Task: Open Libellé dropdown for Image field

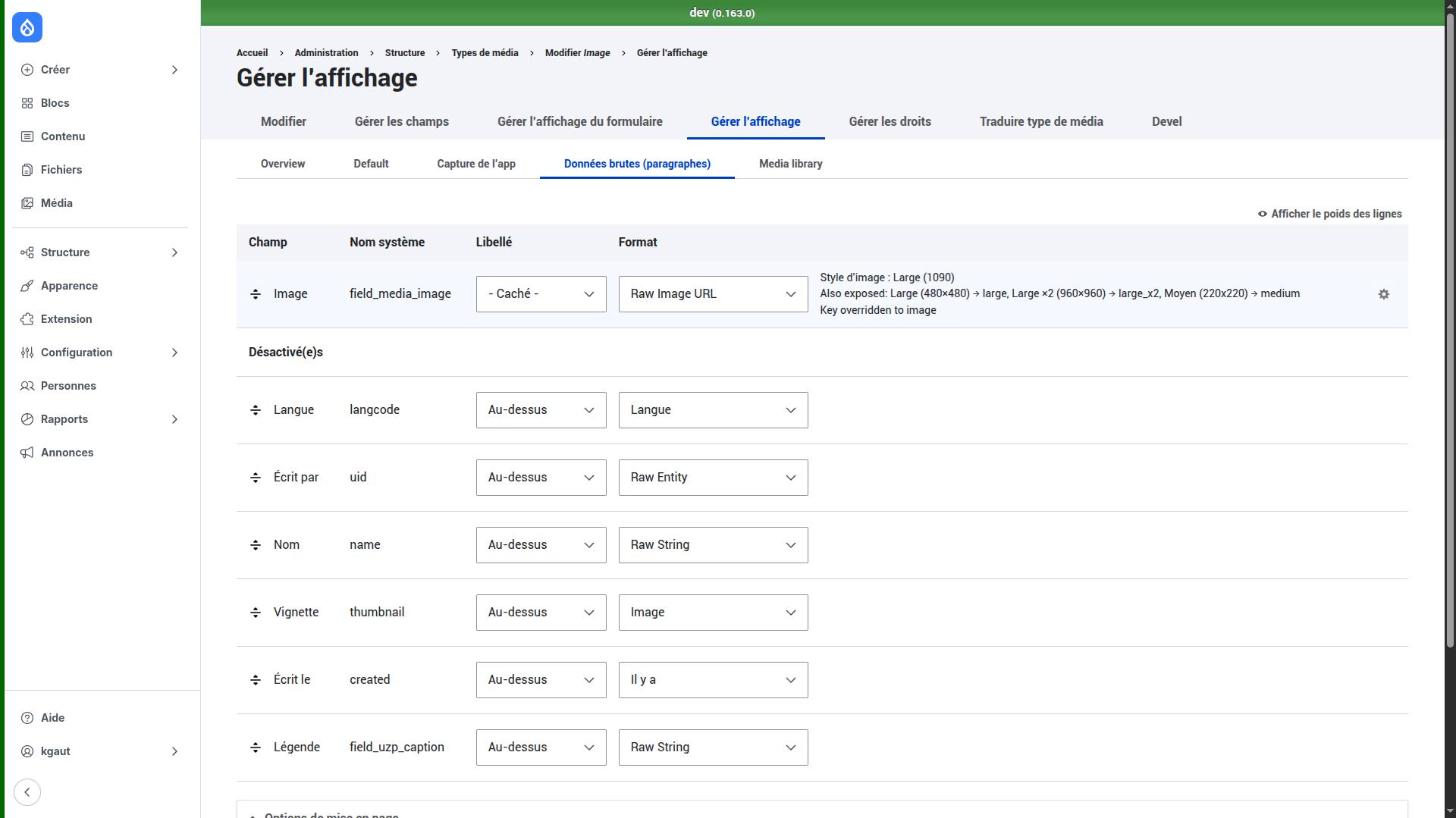Action: point(541,294)
